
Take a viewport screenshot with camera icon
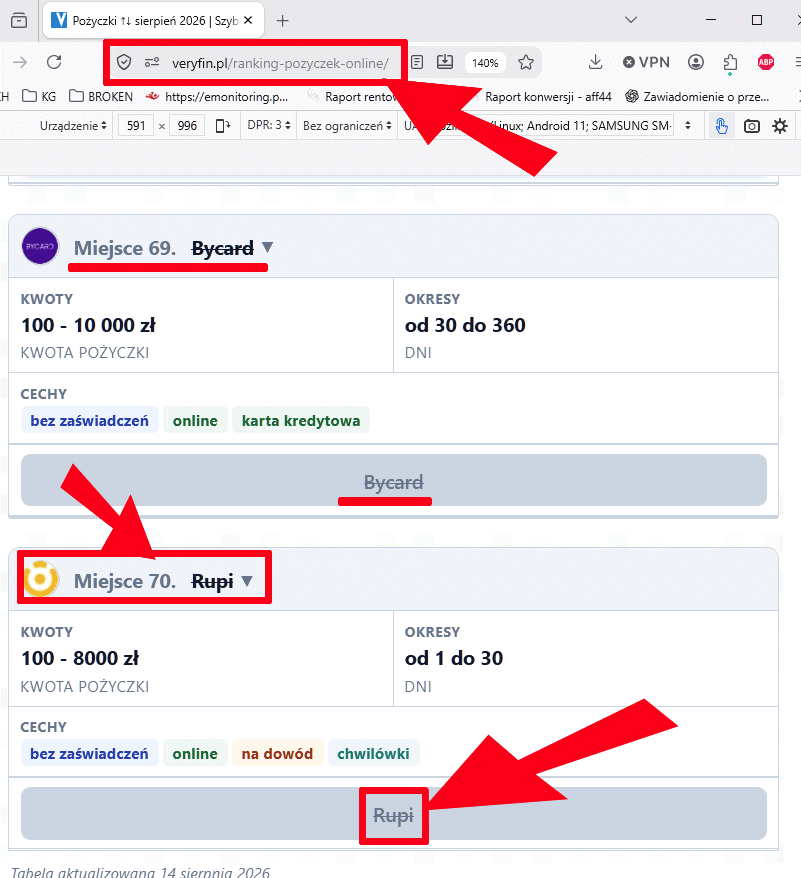click(752, 126)
